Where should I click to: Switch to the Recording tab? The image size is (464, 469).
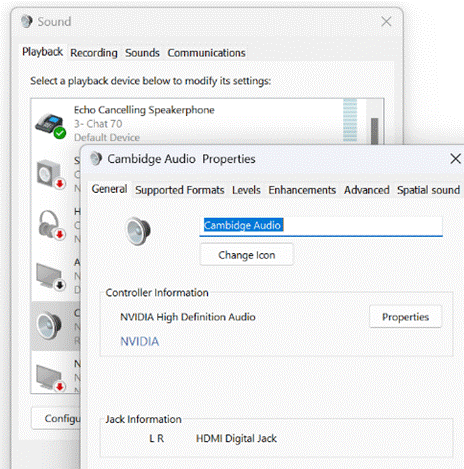tap(94, 53)
